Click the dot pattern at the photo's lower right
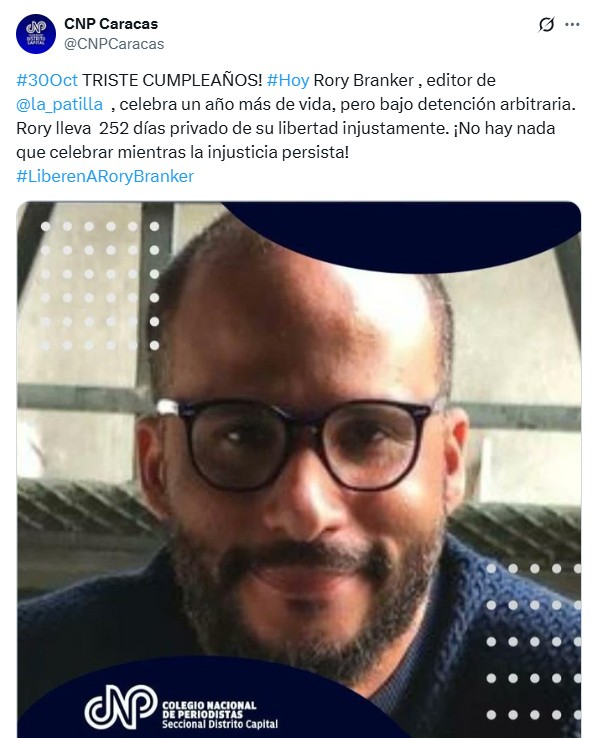The height and width of the screenshot is (738, 593). pos(534,642)
